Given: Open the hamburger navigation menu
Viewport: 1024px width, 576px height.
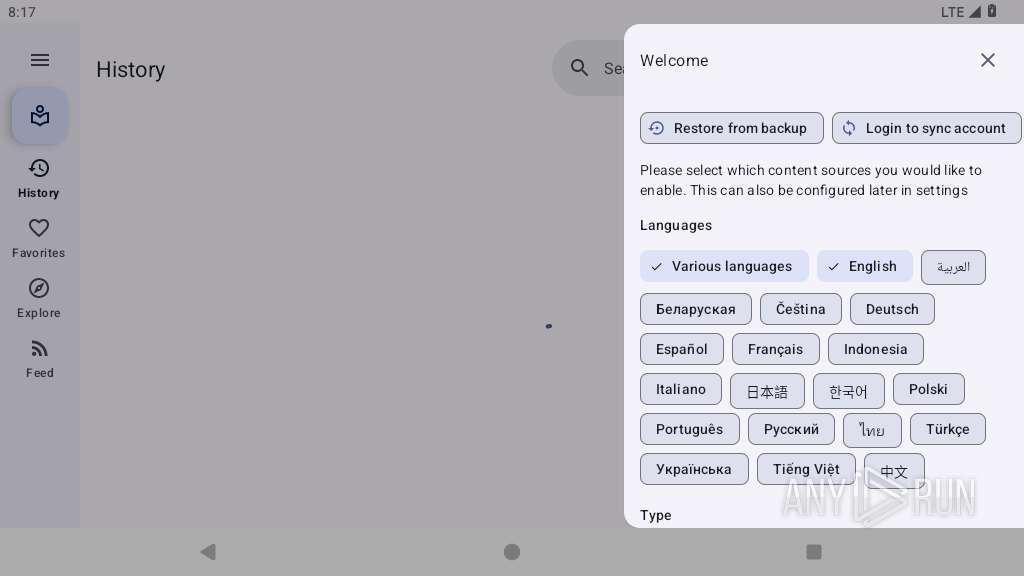Looking at the screenshot, I should pyautogui.click(x=40, y=60).
